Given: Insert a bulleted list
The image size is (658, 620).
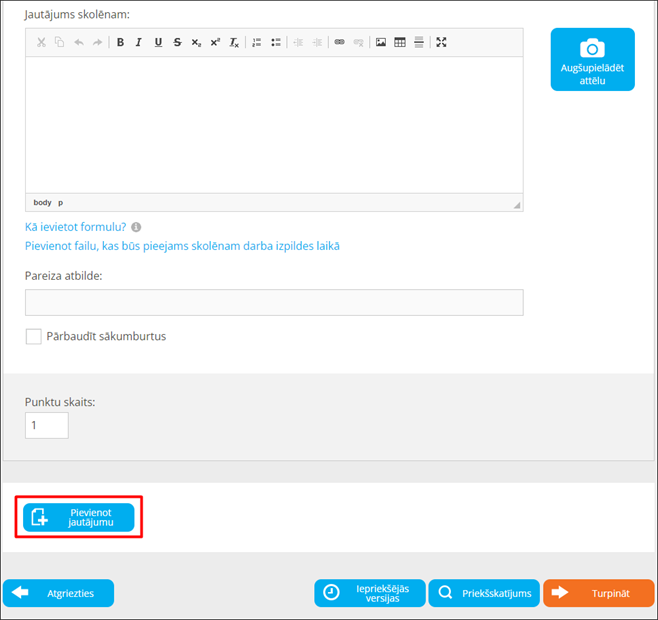Looking at the screenshot, I should tap(276, 42).
